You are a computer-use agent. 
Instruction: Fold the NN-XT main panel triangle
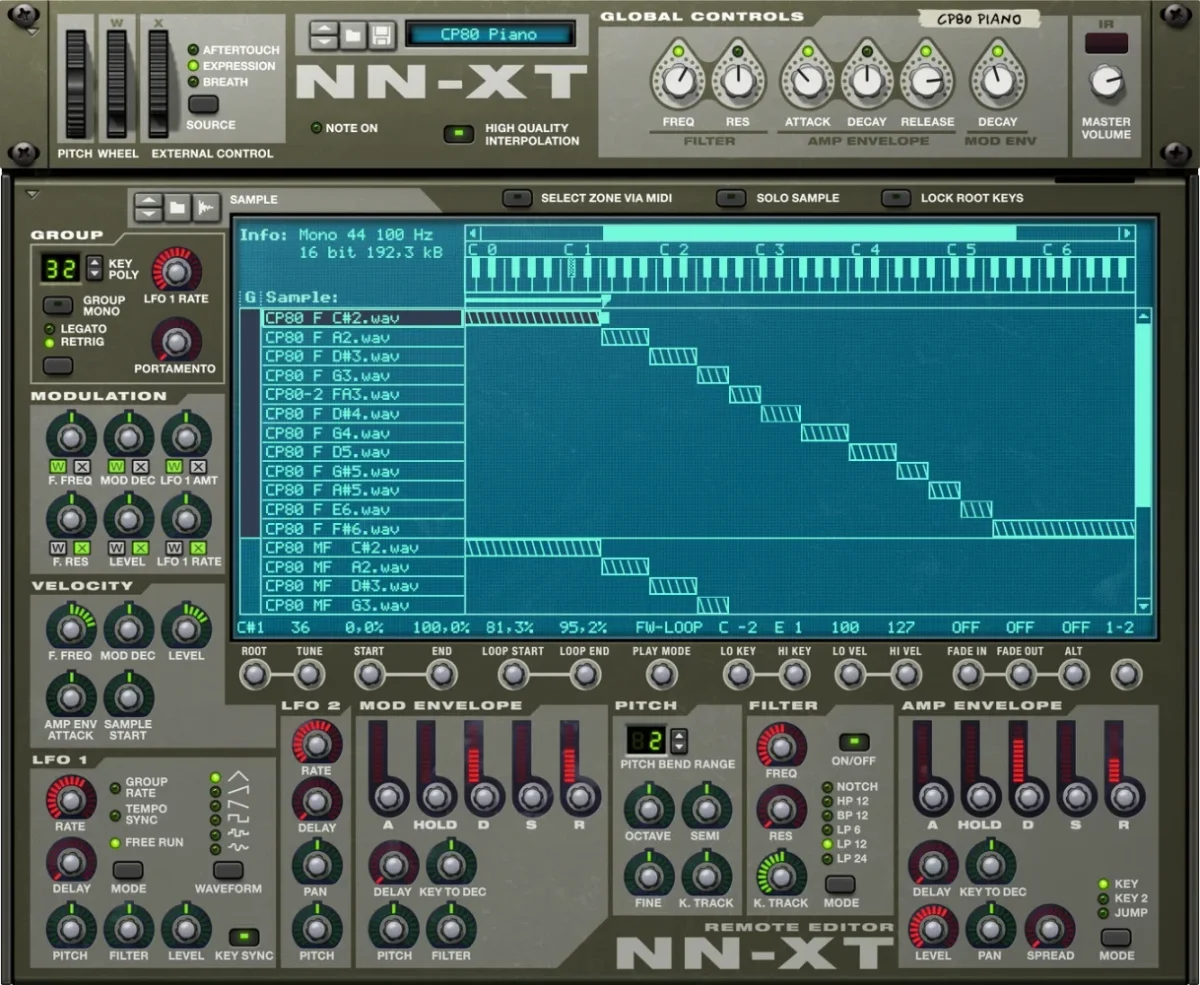point(31,32)
